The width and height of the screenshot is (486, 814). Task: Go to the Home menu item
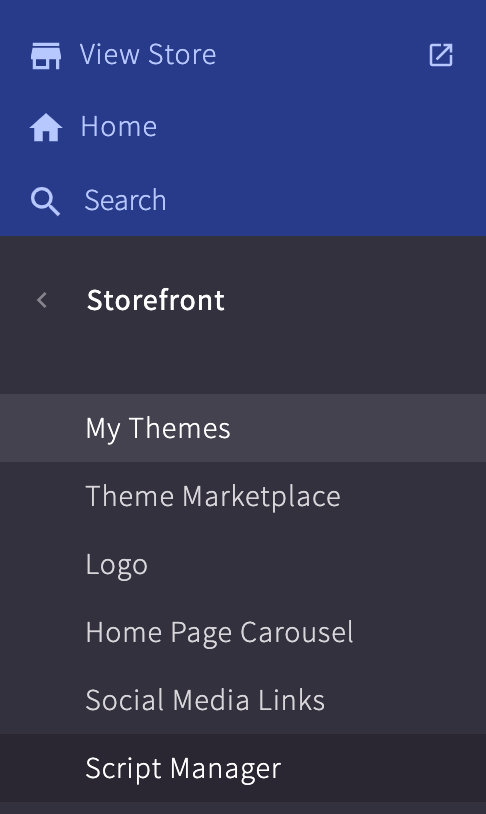(x=119, y=127)
